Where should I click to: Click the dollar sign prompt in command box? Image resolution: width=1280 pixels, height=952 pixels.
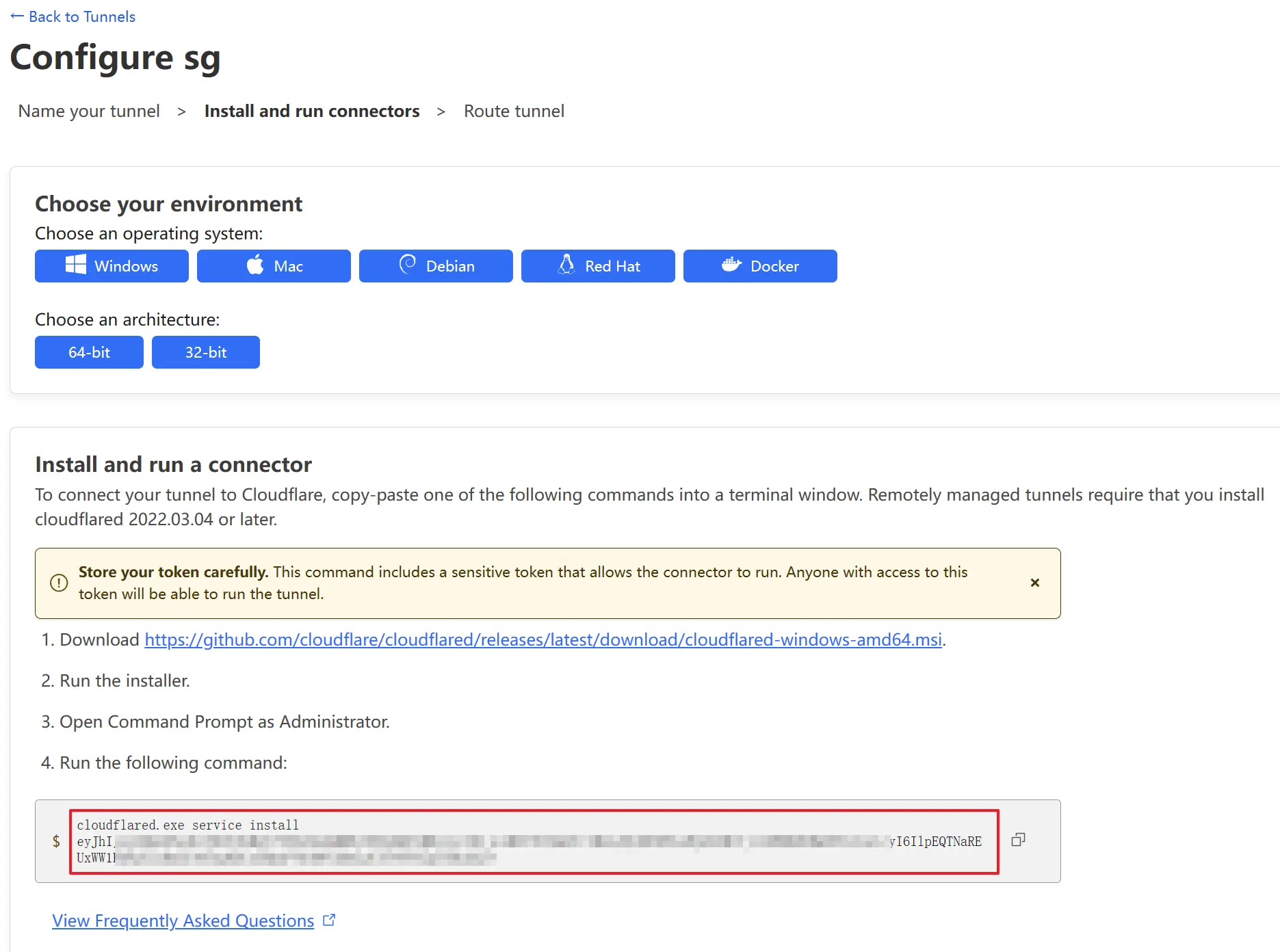click(56, 841)
